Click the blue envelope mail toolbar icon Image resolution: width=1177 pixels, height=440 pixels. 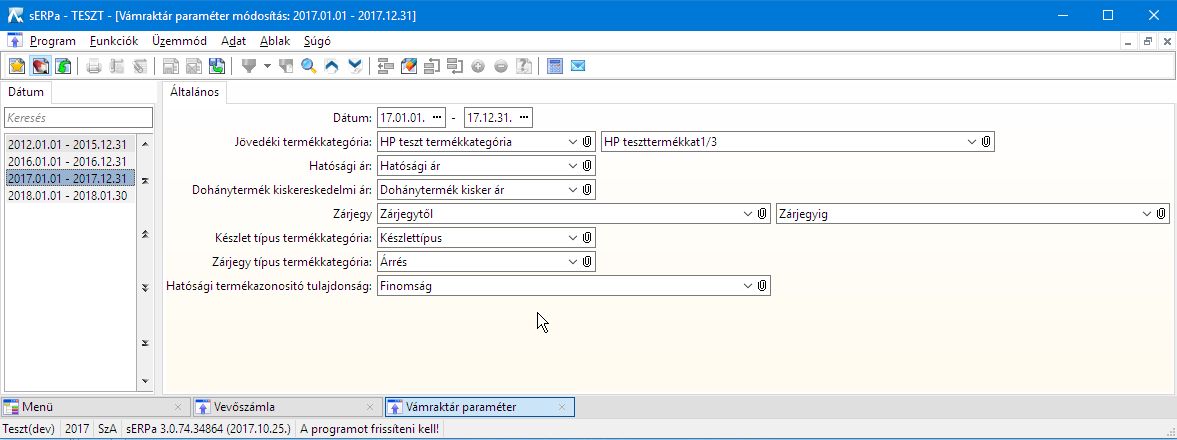[x=577, y=66]
